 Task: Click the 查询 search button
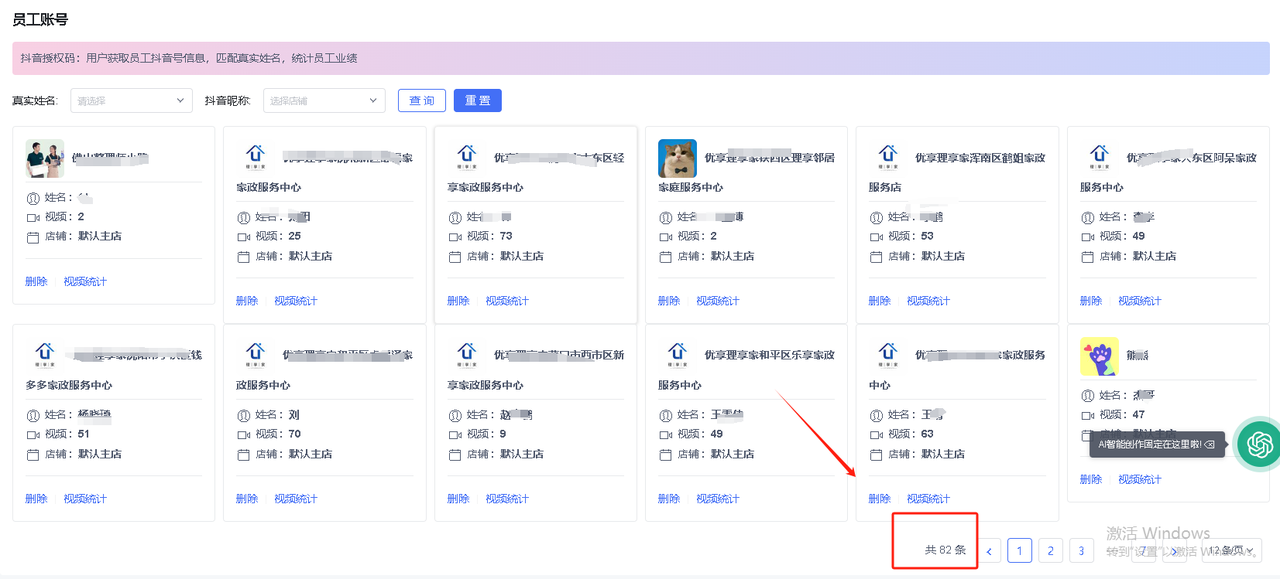(x=421, y=100)
